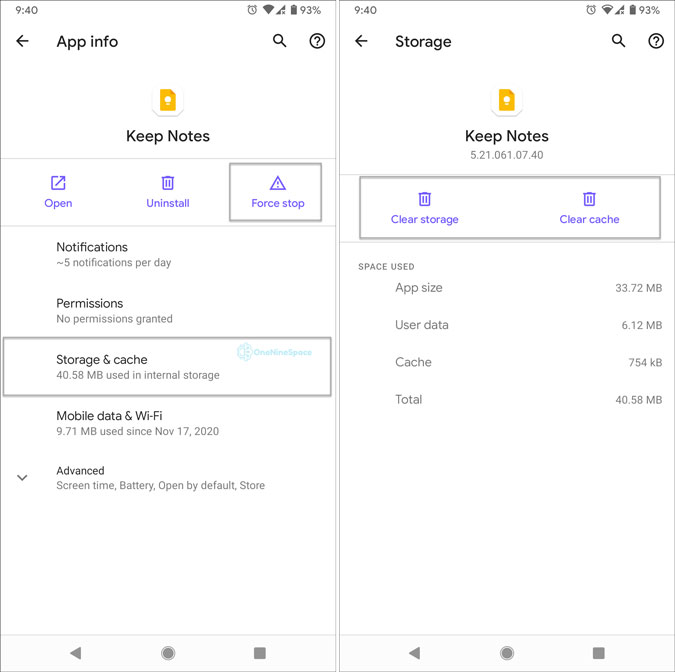Open help on Storage screen
675x672 pixels.
656,41
